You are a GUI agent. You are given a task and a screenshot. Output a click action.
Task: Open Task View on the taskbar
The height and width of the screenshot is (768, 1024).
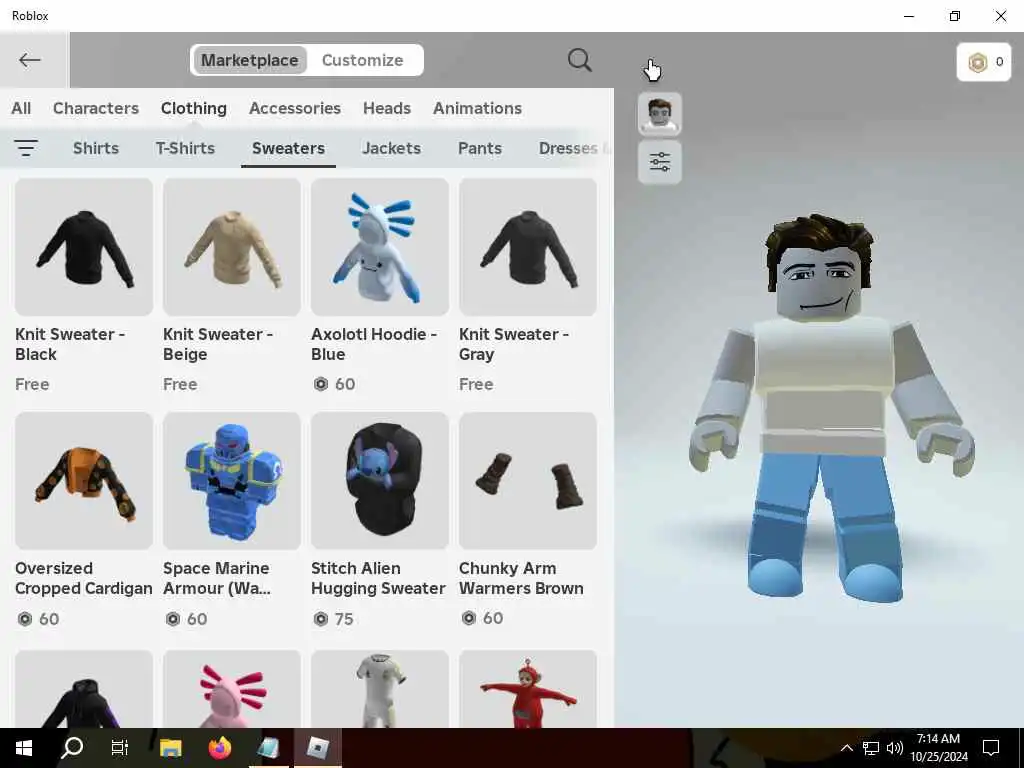pyautogui.click(x=120, y=748)
